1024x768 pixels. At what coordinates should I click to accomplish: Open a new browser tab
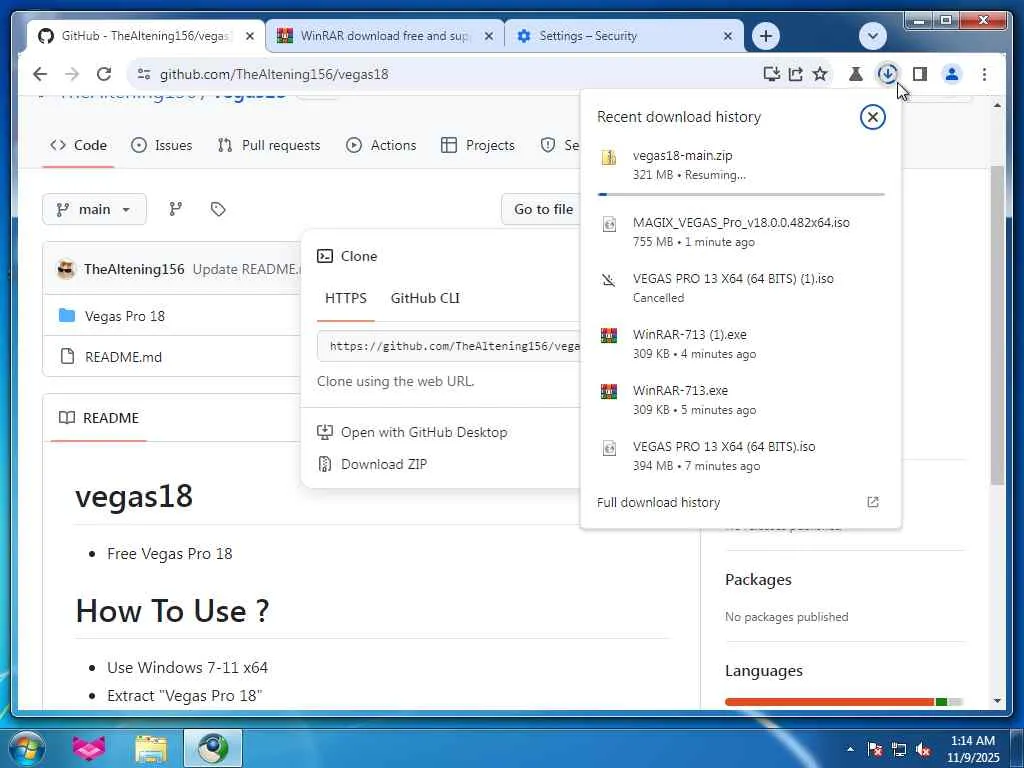766,36
